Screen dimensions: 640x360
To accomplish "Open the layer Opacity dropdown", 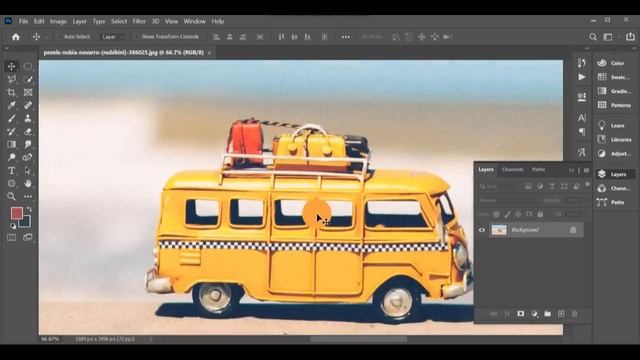I will point(573,200).
